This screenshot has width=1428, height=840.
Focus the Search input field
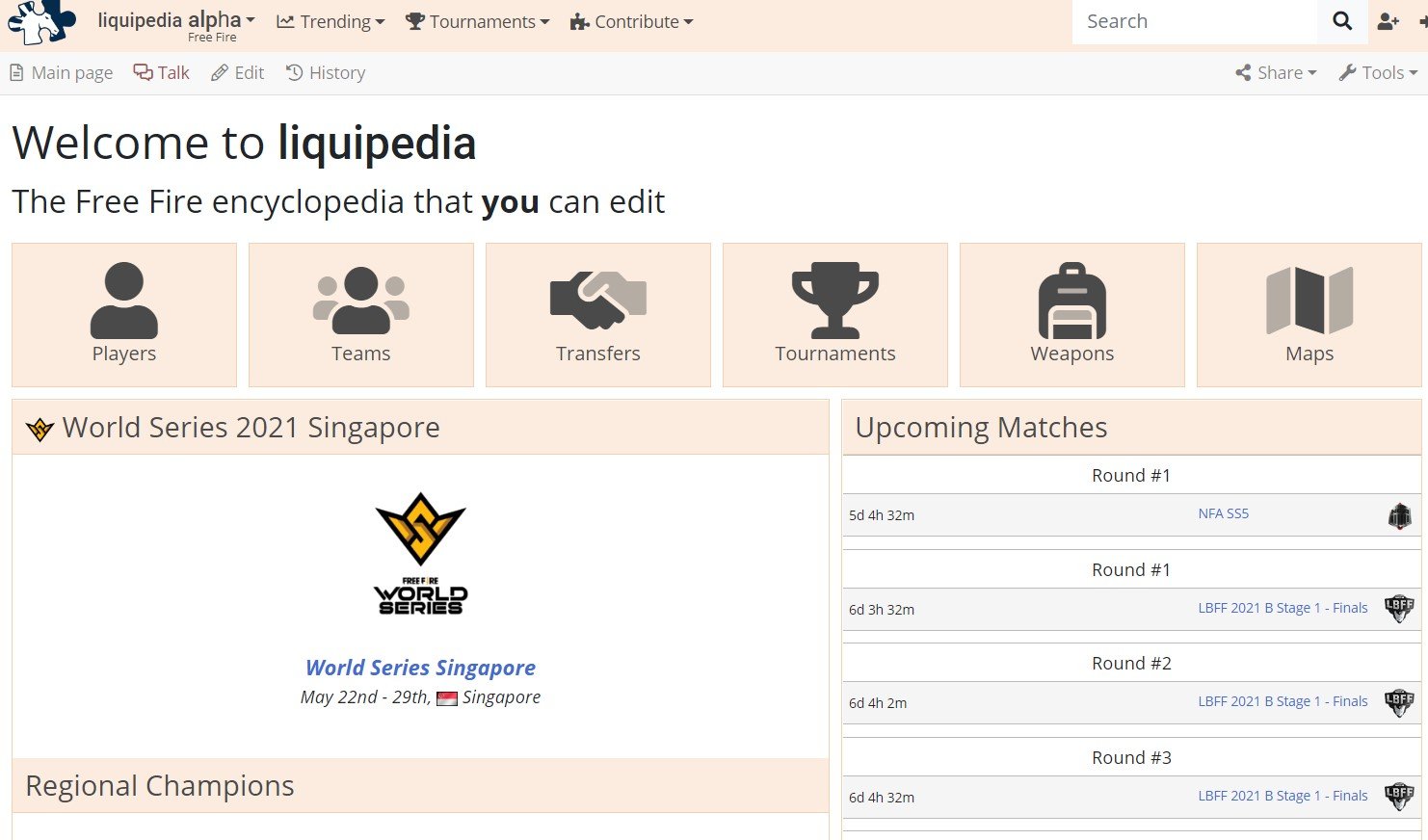(1194, 21)
